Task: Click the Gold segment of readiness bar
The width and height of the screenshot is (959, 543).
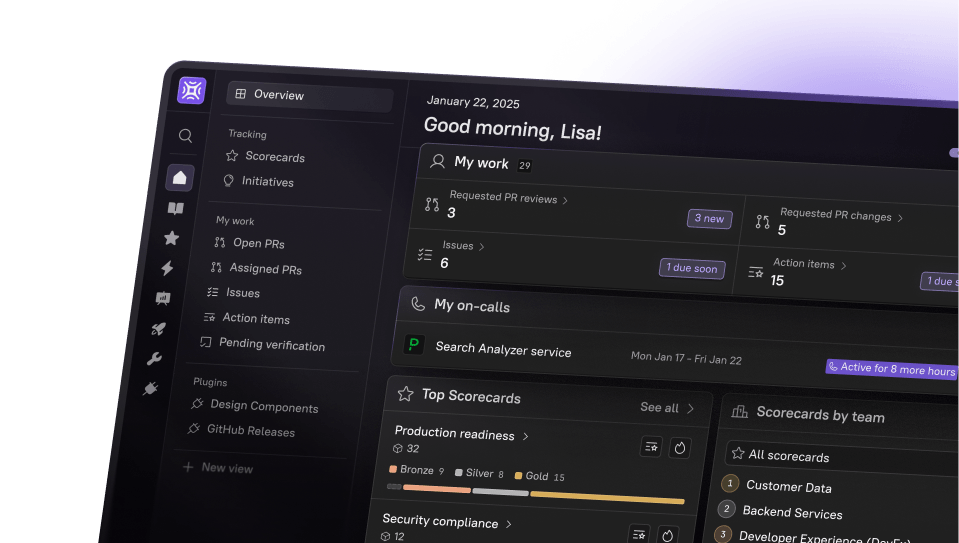Action: [607, 498]
